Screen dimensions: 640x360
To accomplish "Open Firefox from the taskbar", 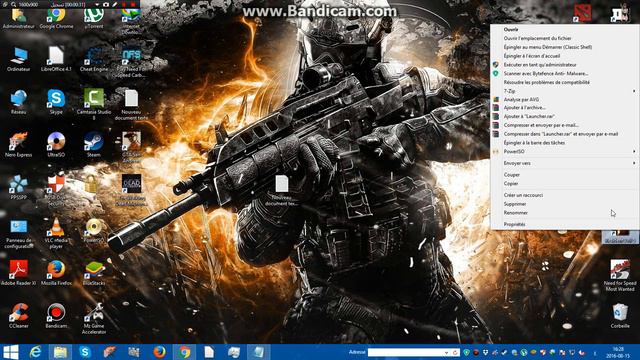I will coord(160,352).
